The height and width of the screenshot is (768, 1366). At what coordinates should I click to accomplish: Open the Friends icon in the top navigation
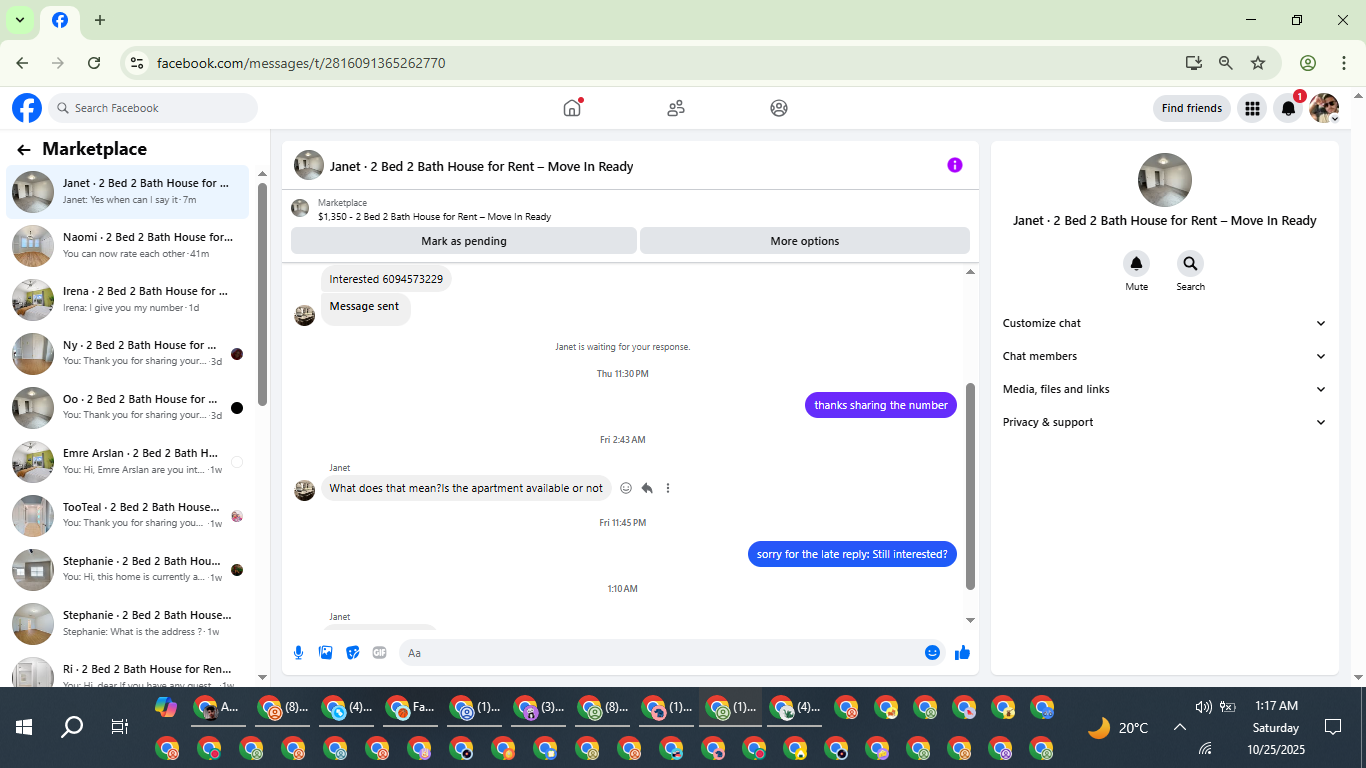[x=676, y=108]
